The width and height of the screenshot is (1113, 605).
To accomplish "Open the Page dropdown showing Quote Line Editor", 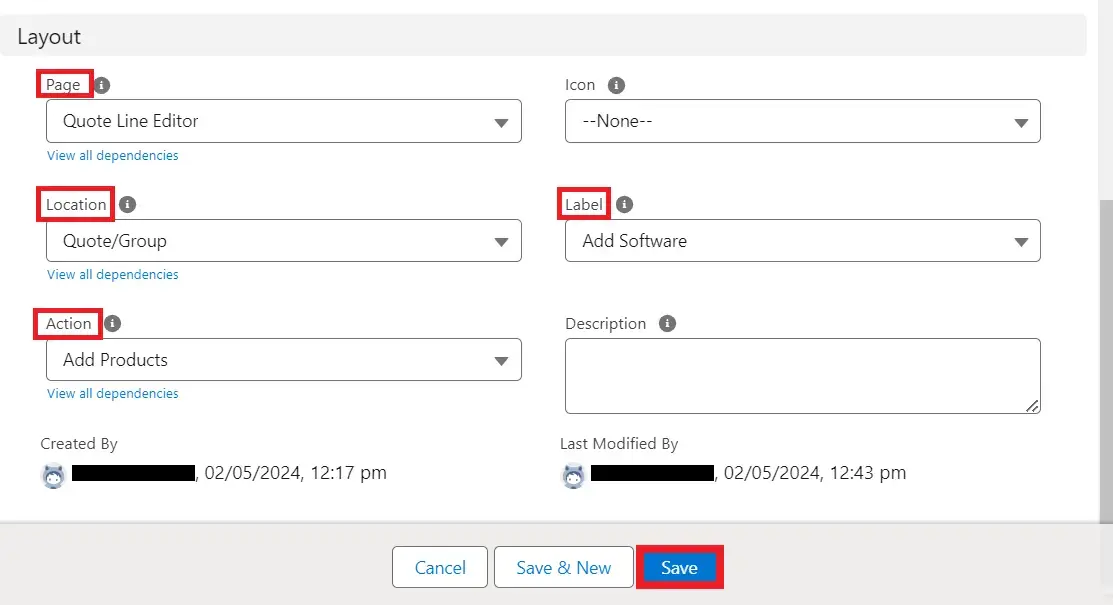I will tap(283, 121).
